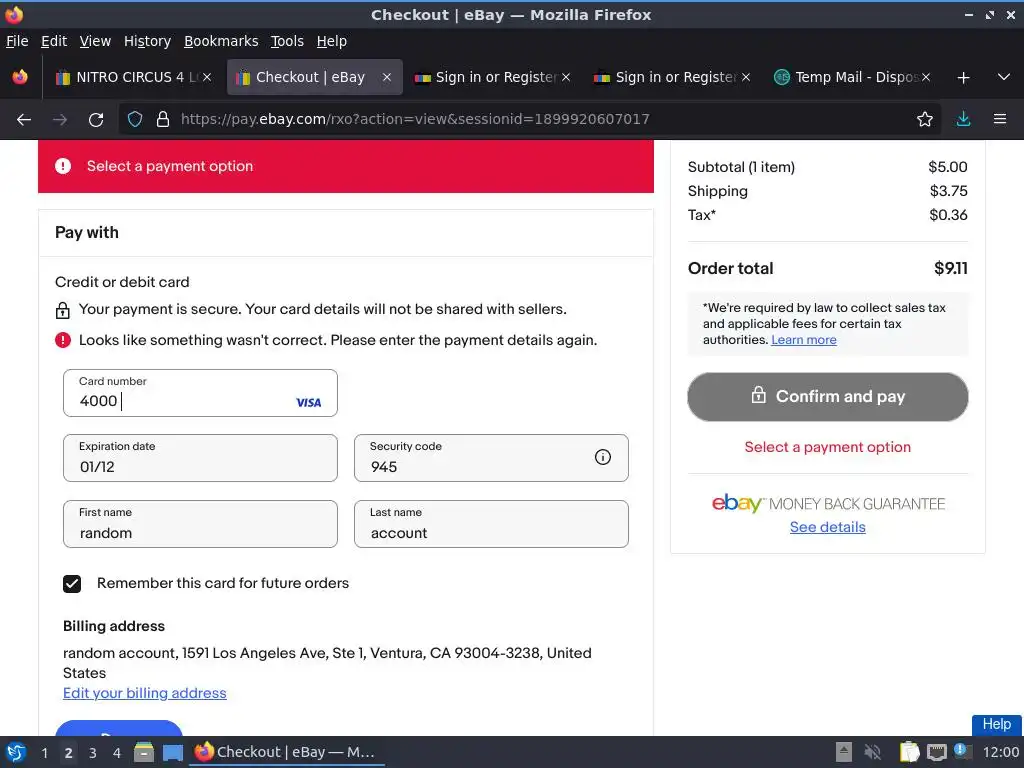
Task: Show security code info icon
Action: (x=602, y=457)
